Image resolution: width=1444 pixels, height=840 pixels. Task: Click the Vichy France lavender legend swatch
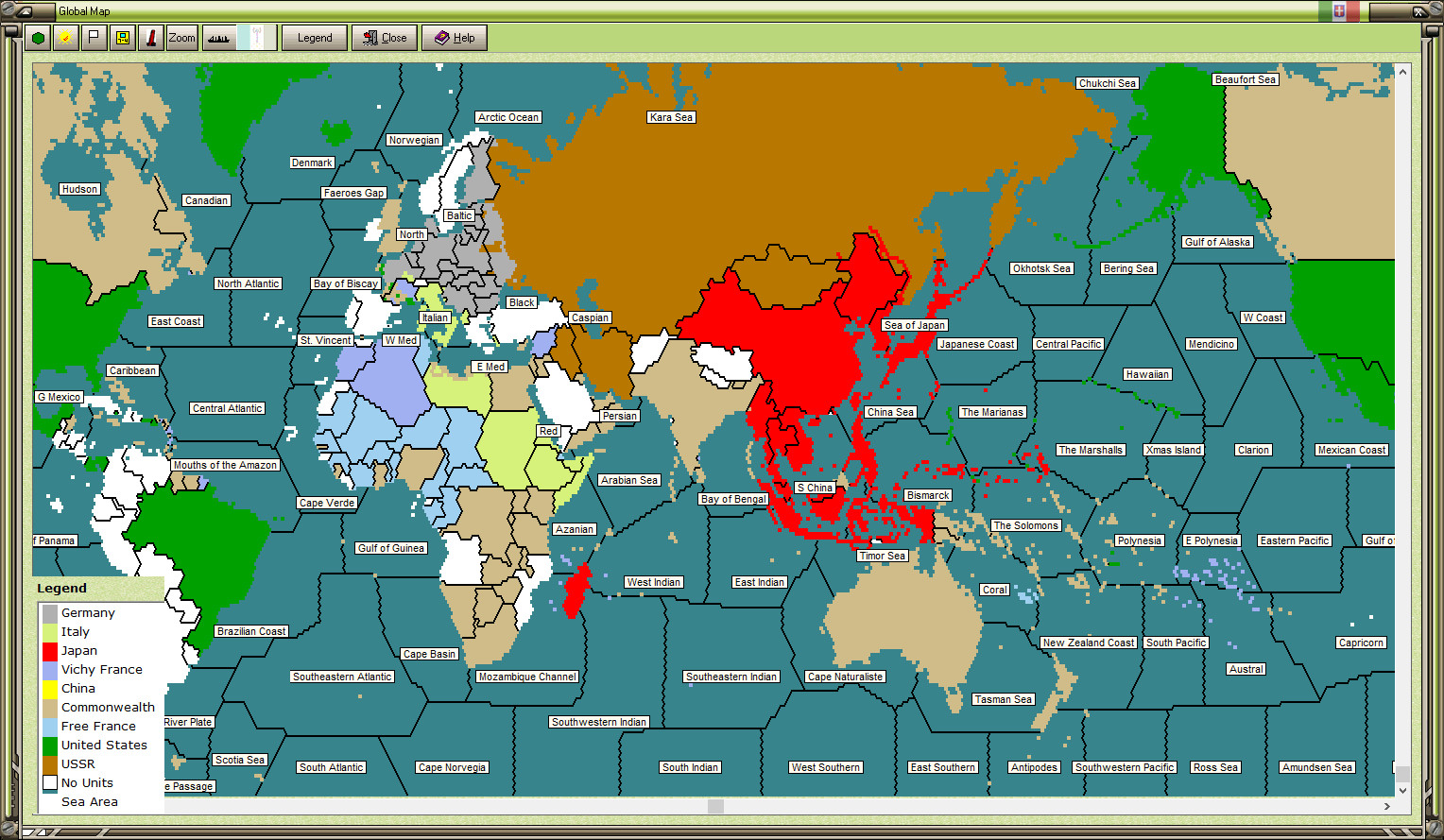[x=50, y=670]
